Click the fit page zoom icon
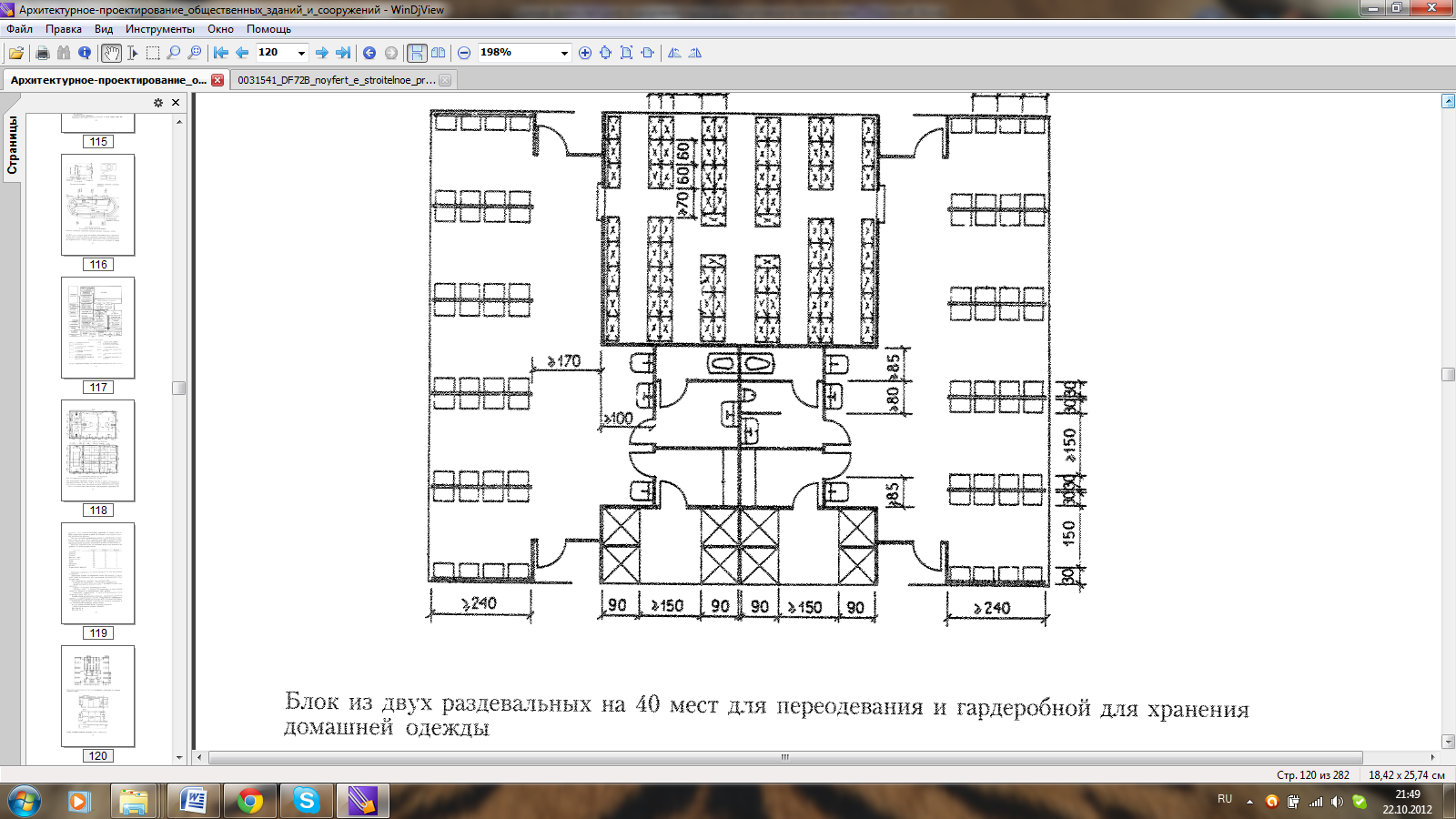1456x819 pixels. click(606, 53)
